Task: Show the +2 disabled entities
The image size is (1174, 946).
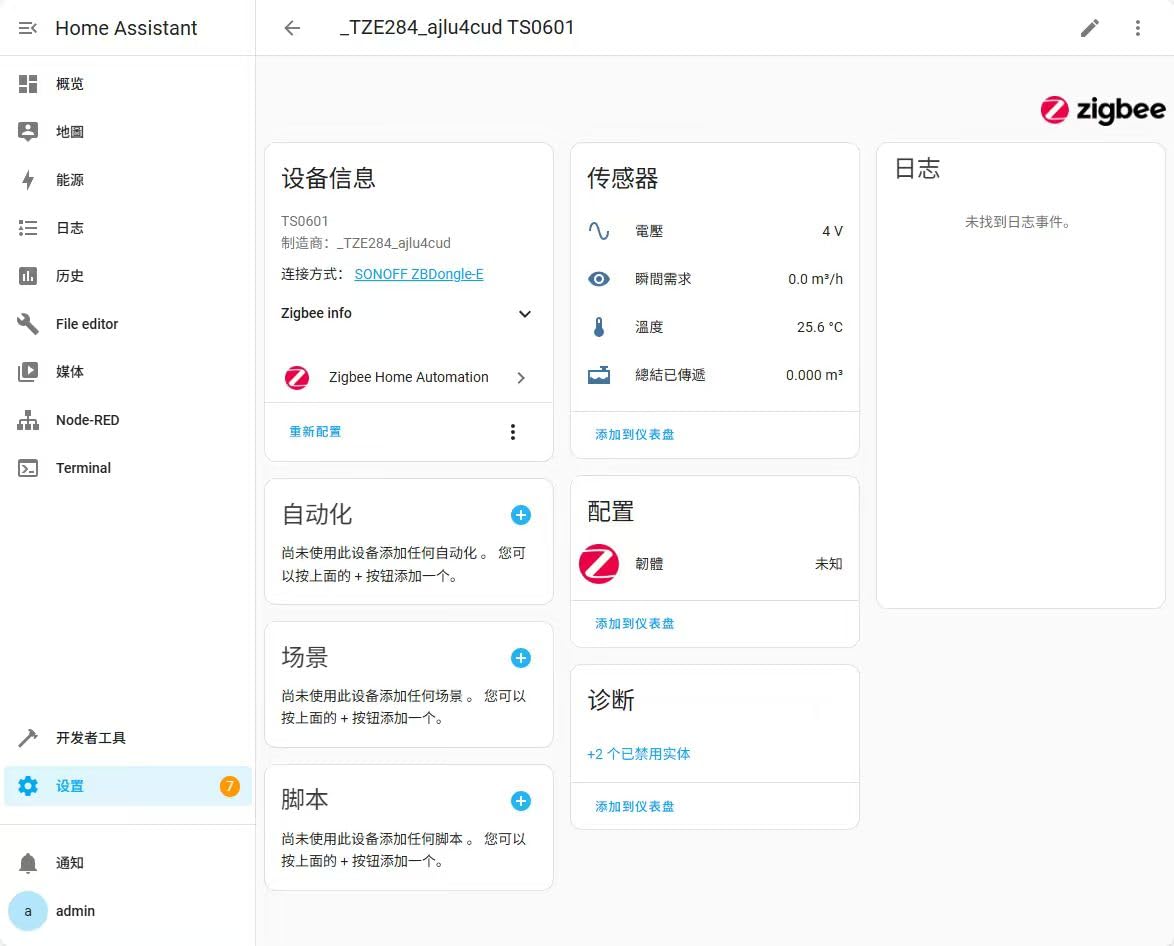Action: 639,754
